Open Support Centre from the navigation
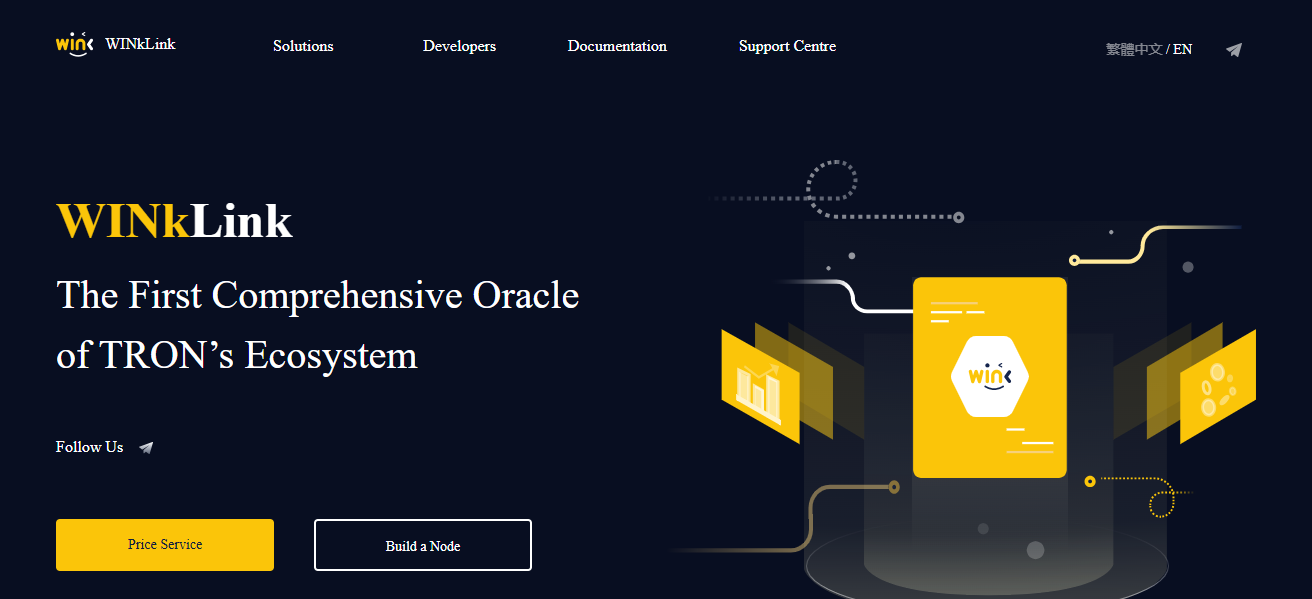Screen dimensions: 1312x599 (787, 46)
